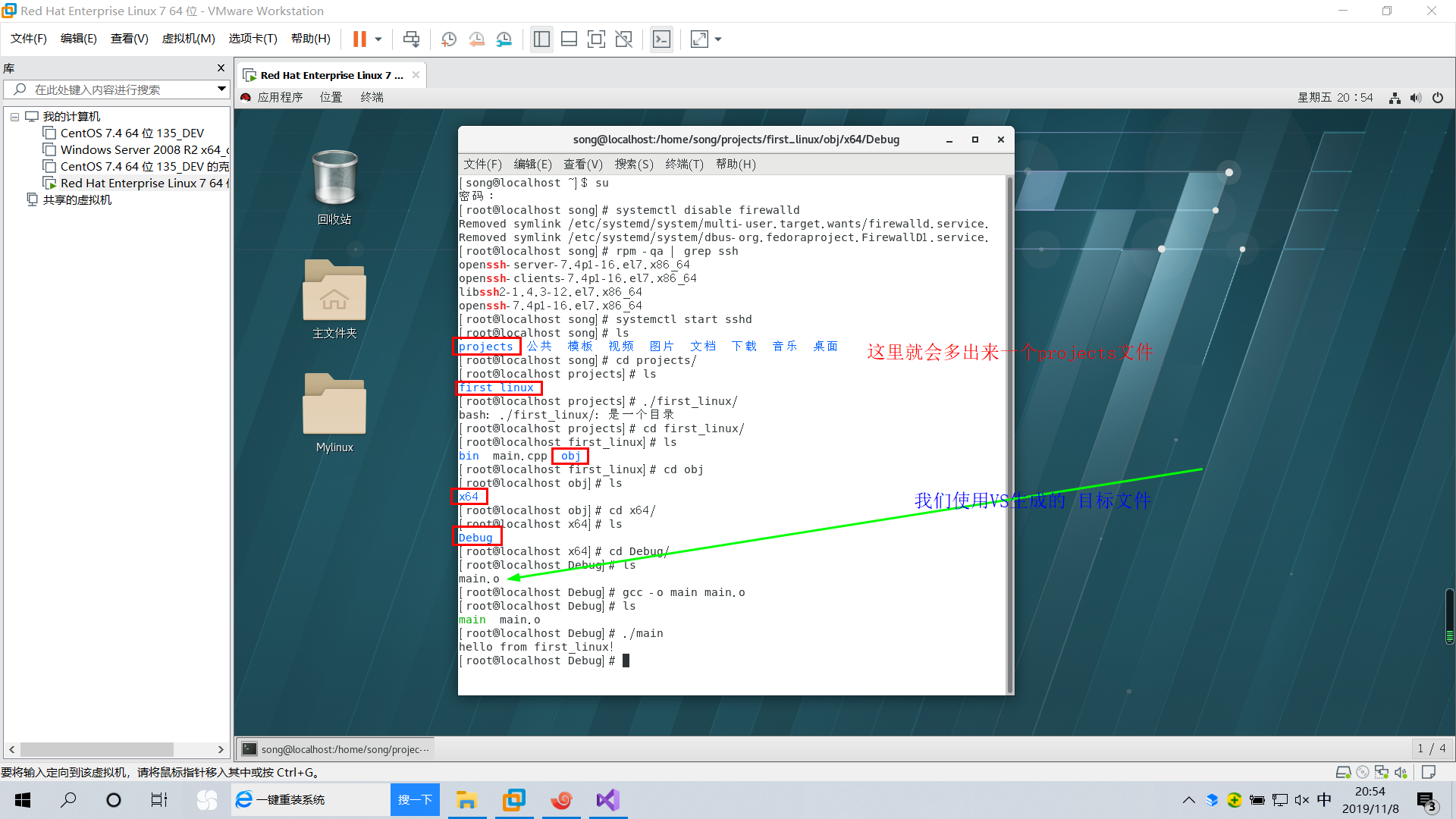Viewport: 1456px width, 819px height.
Task: Toggle unity mode button
Action: click(x=623, y=39)
